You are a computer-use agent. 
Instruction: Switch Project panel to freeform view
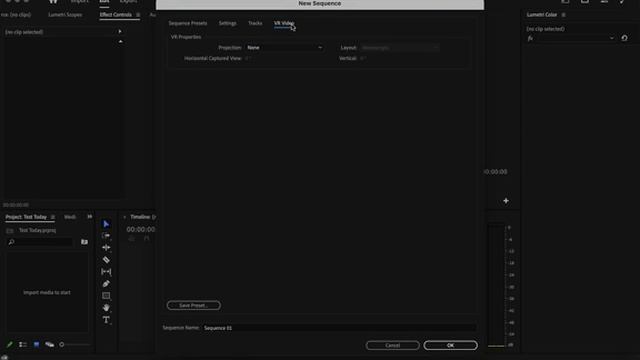point(49,344)
